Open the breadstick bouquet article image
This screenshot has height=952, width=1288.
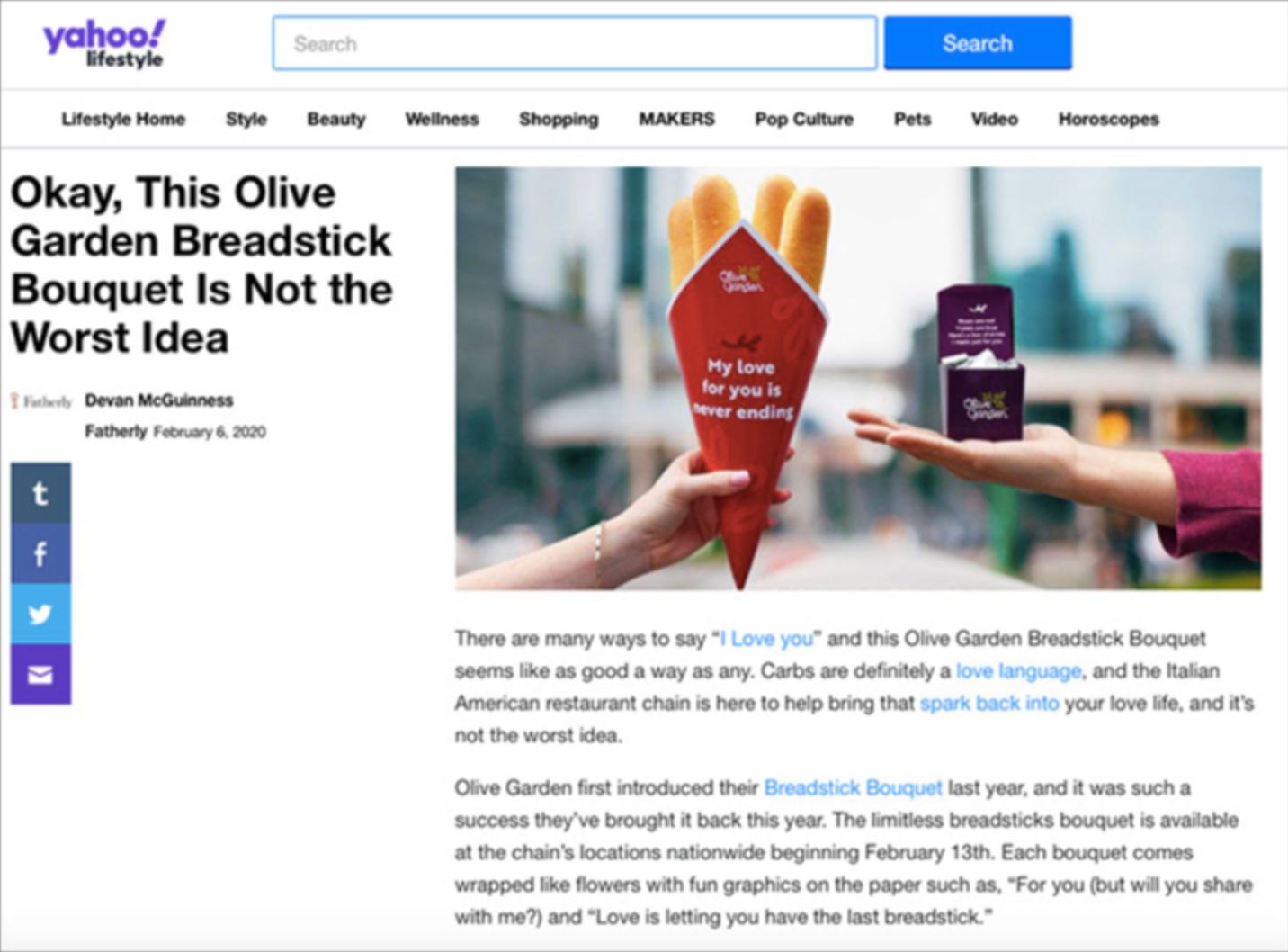(858, 378)
